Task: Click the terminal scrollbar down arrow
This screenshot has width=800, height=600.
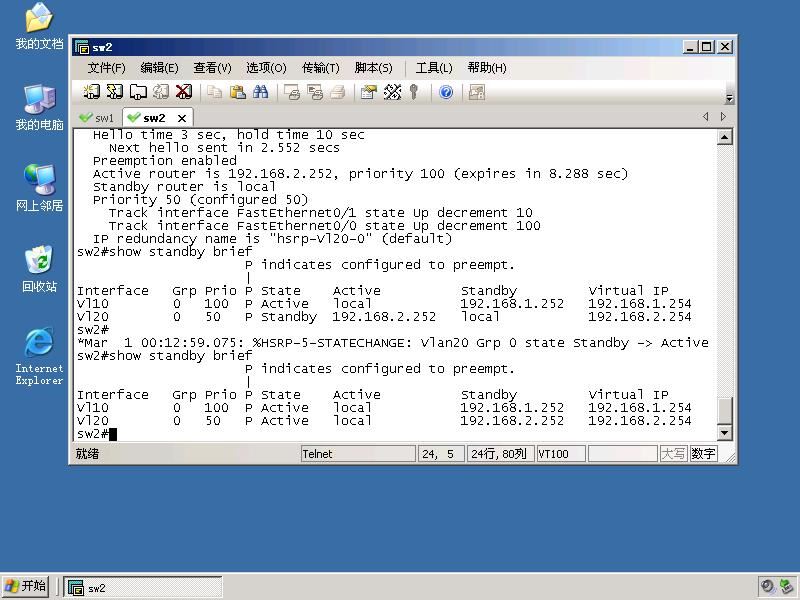Action: [724, 433]
